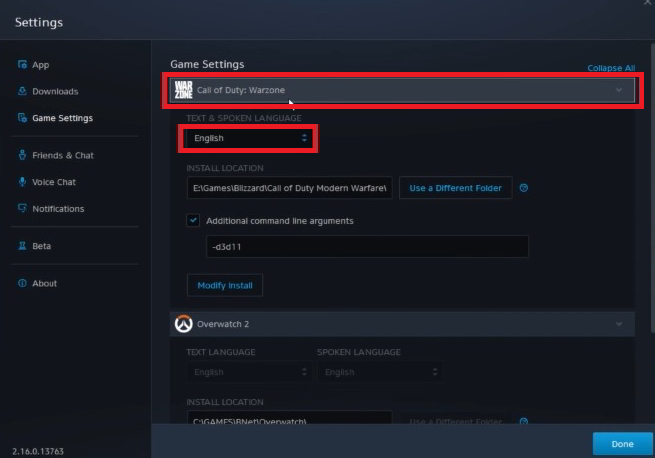Open Friends & Chat settings

63,155
